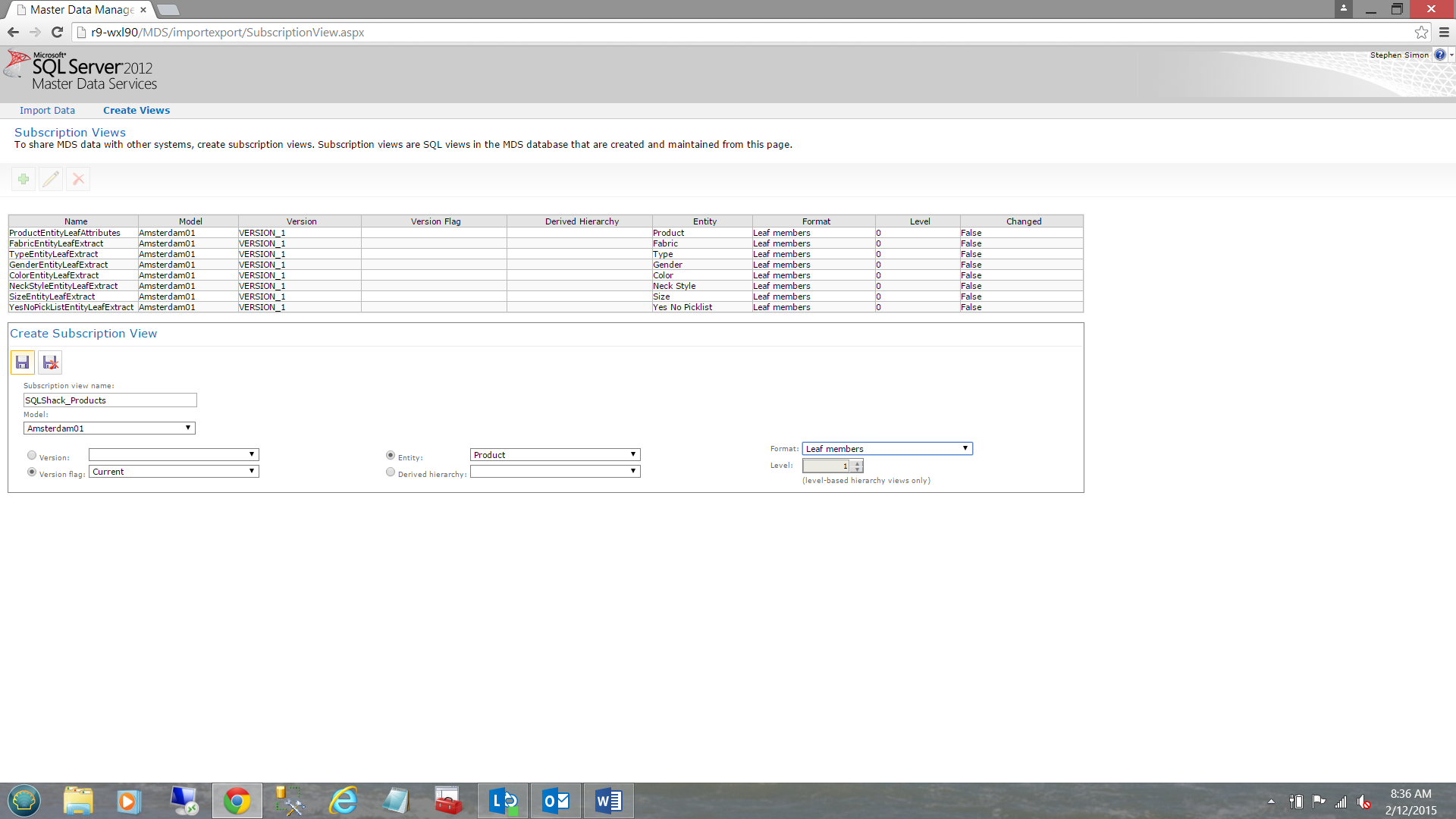1456x819 pixels.
Task: Click the red X delete view icon
Action: click(x=78, y=180)
